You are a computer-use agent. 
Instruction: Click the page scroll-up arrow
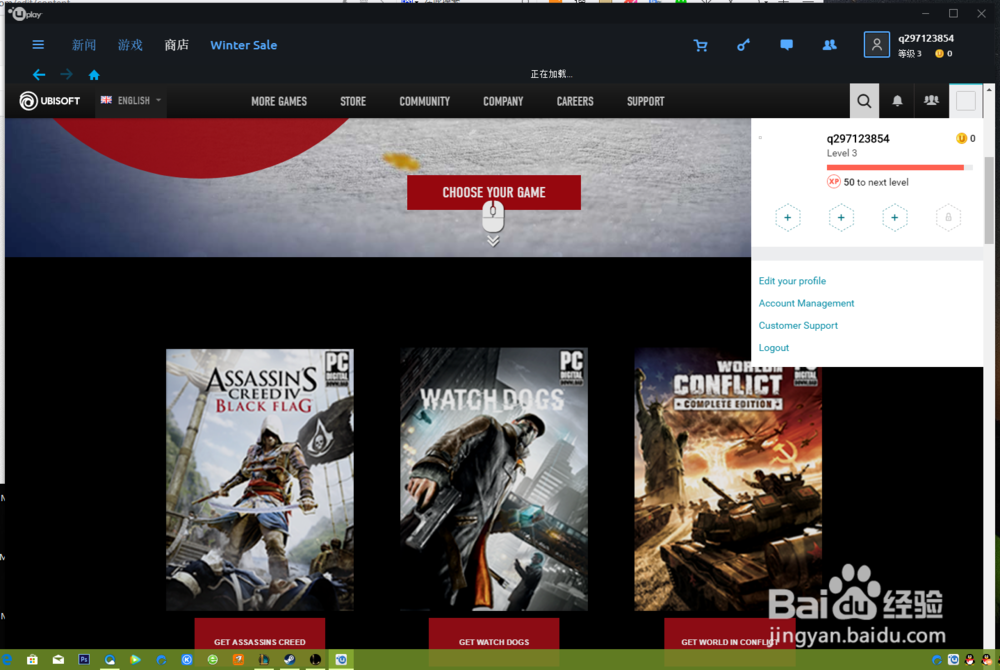tap(989, 90)
